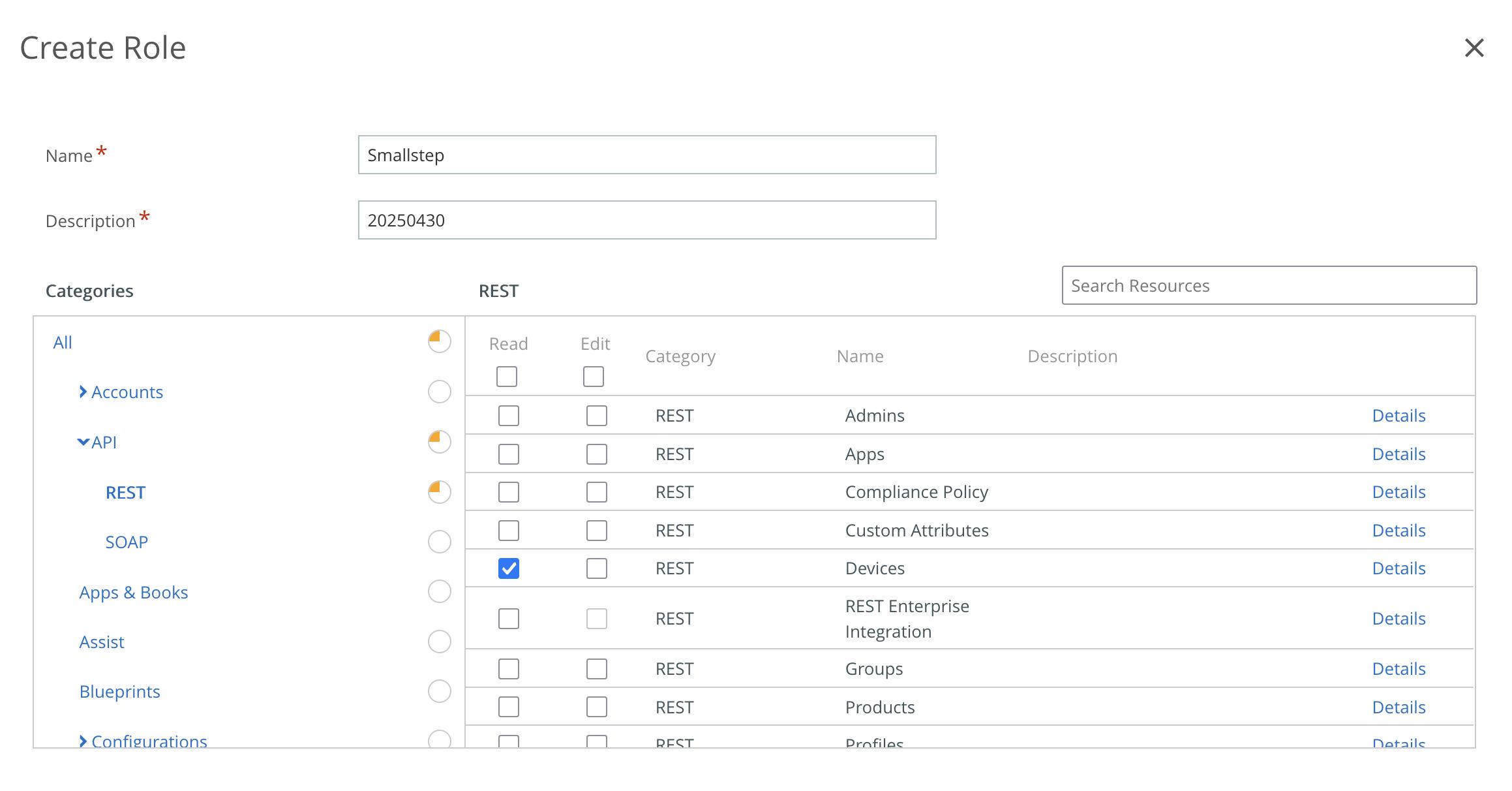Click the Name field containing Smallstep
Viewport: 1512px width, 791px height.
(x=647, y=155)
